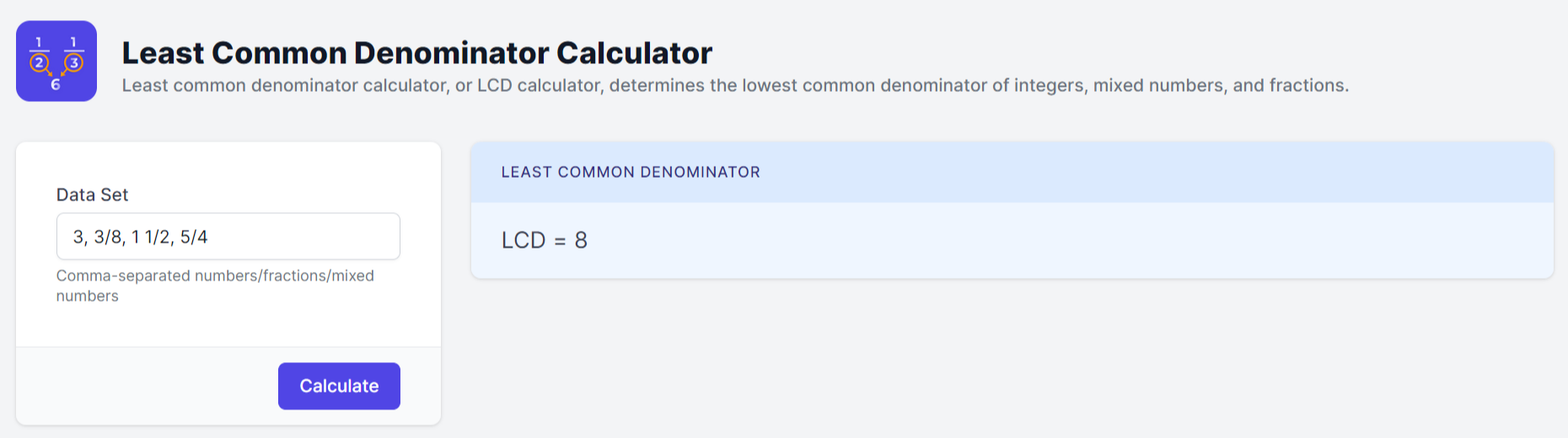Screen dimensions: 1568x438
Task: Click the equals sign in the LCD result
Action: (560, 242)
